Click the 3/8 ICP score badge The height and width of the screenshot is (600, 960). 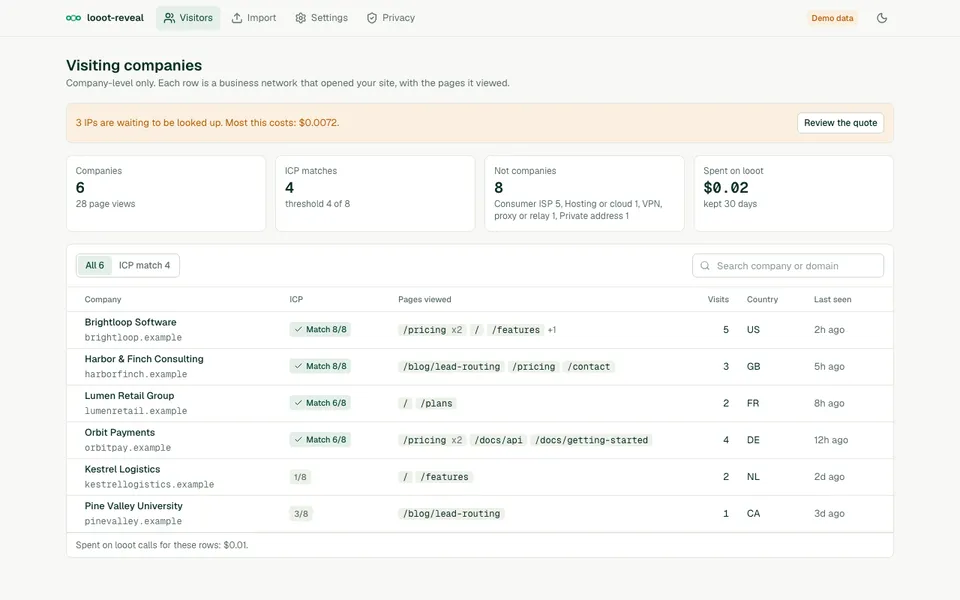[x=301, y=514]
